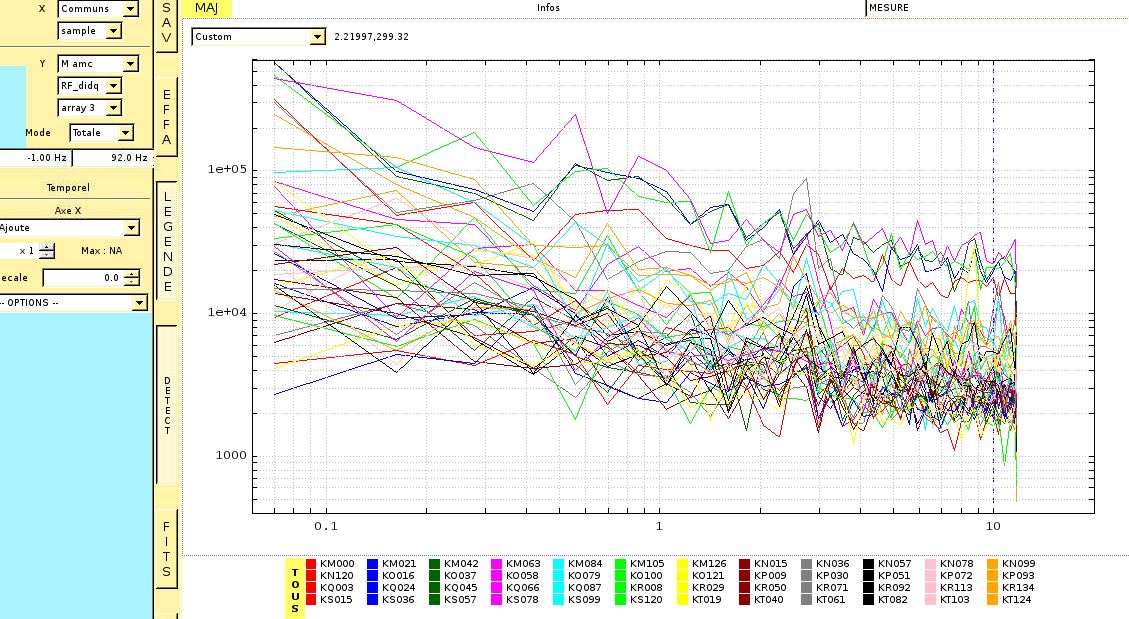Screen dimensions: 1129x619
Task: Open the FITS vertical tab
Action: (x=166, y=550)
